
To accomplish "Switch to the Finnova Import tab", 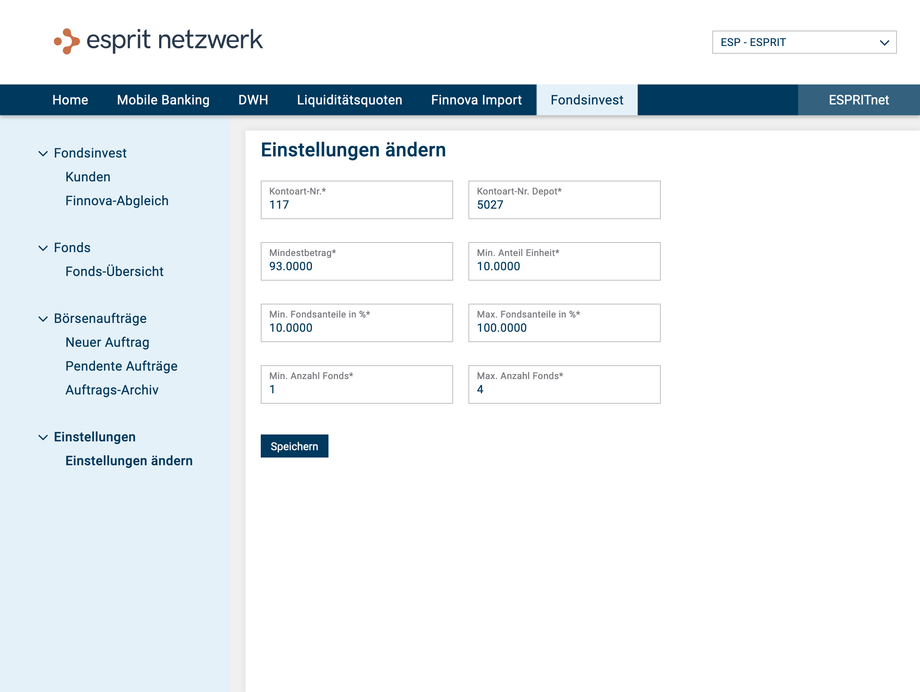I will point(476,99).
